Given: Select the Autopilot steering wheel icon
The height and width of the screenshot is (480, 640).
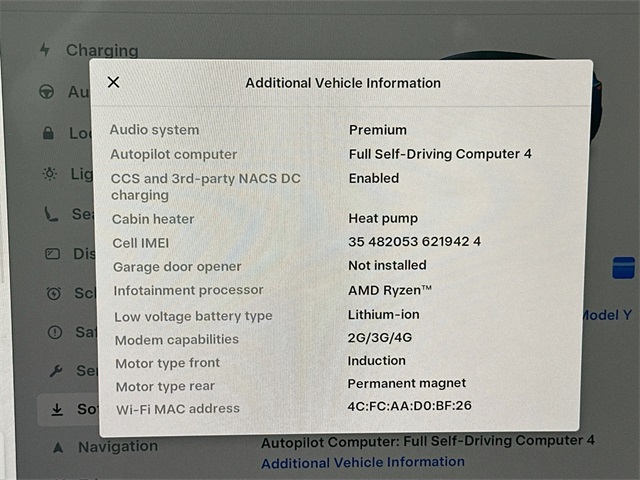Looking at the screenshot, I should [47, 91].
